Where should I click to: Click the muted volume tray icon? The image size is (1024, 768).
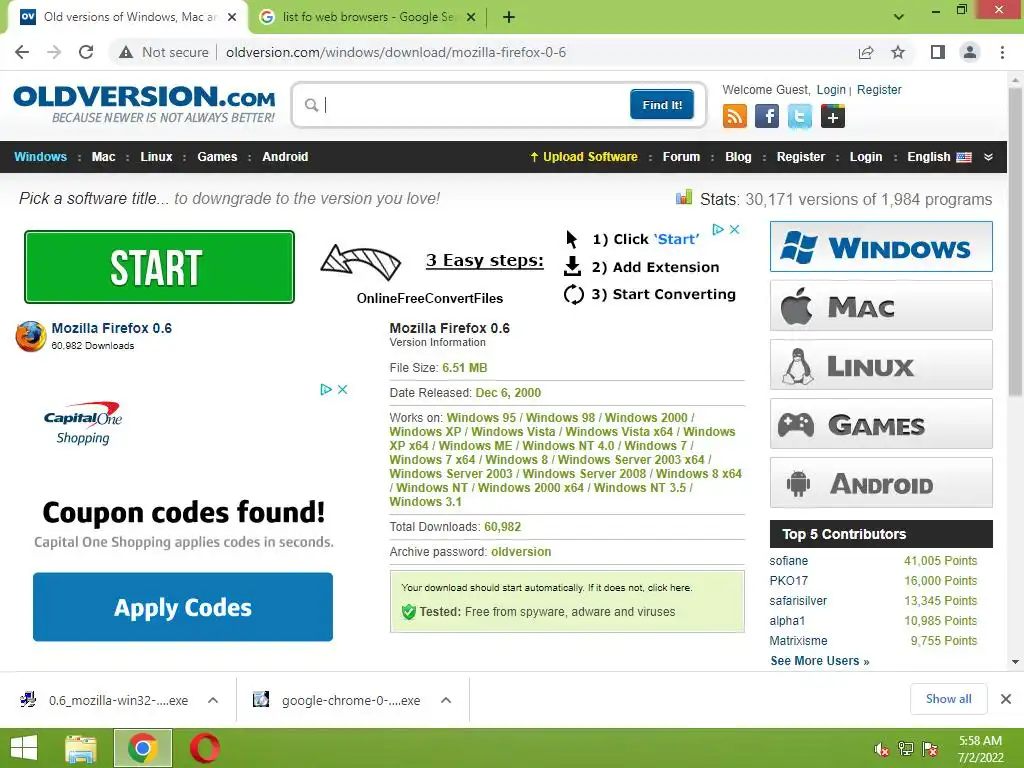click(881, 749)
